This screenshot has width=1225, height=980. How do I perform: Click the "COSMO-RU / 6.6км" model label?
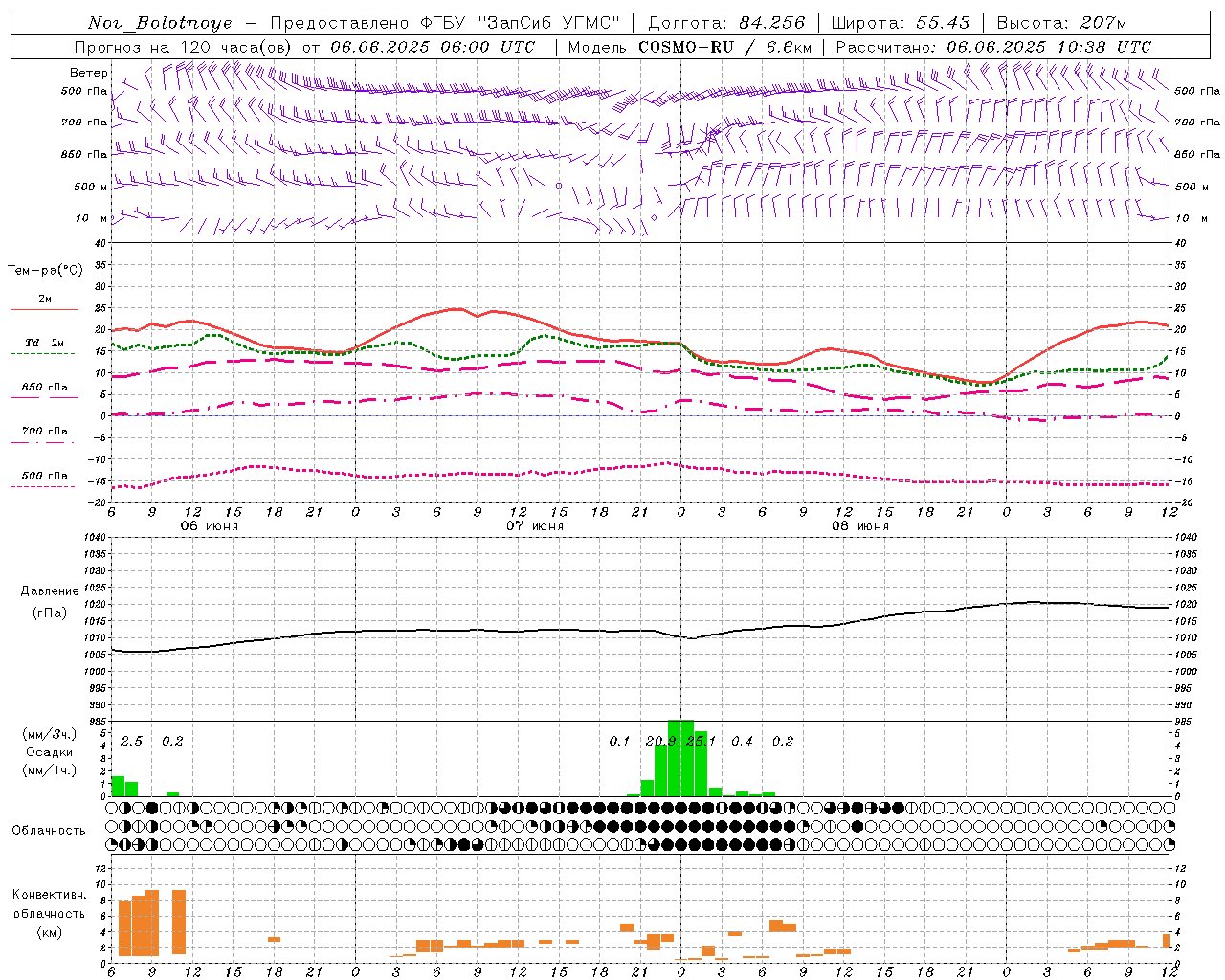724,47
